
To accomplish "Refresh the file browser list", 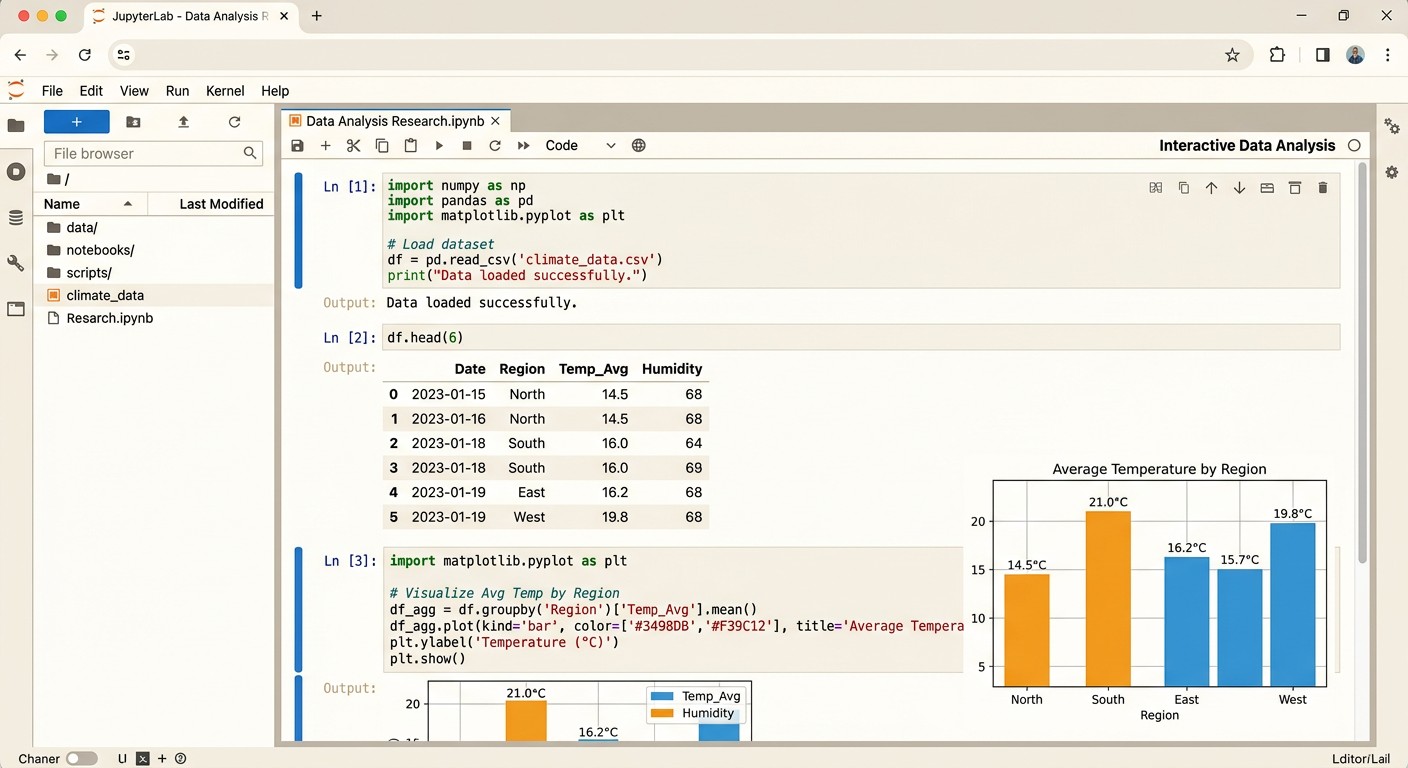I will pyautogui.click(x=234, y=122).
